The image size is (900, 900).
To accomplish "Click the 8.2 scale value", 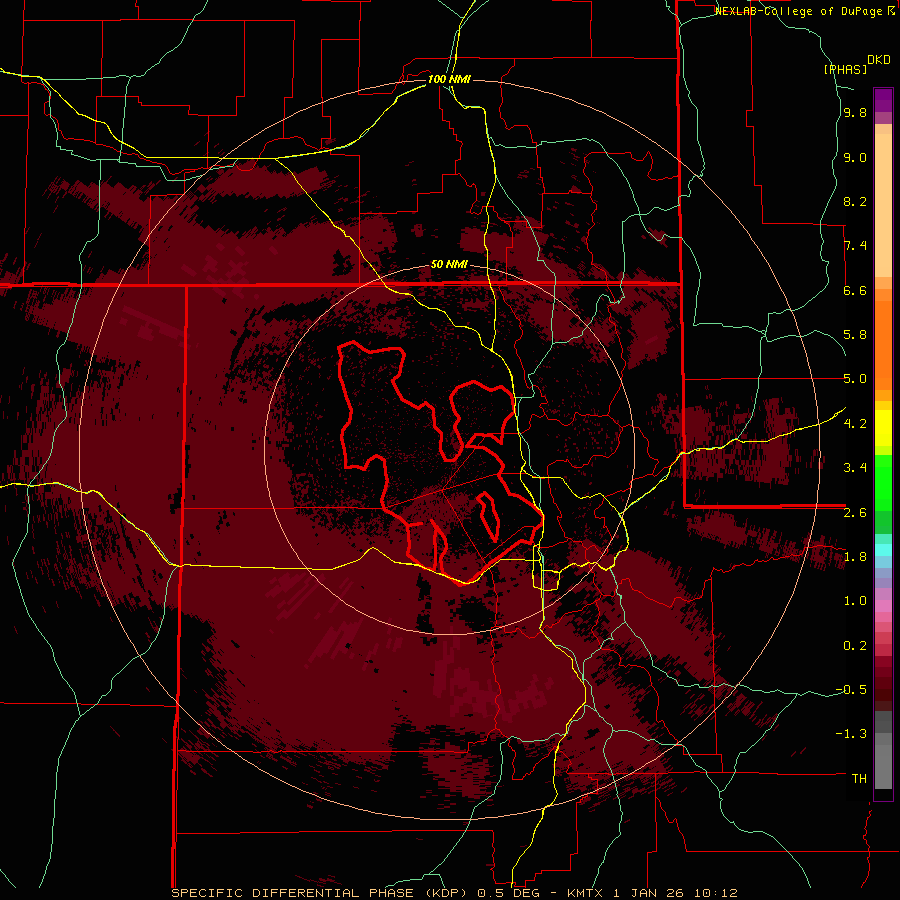I will [x=855, y=202].
